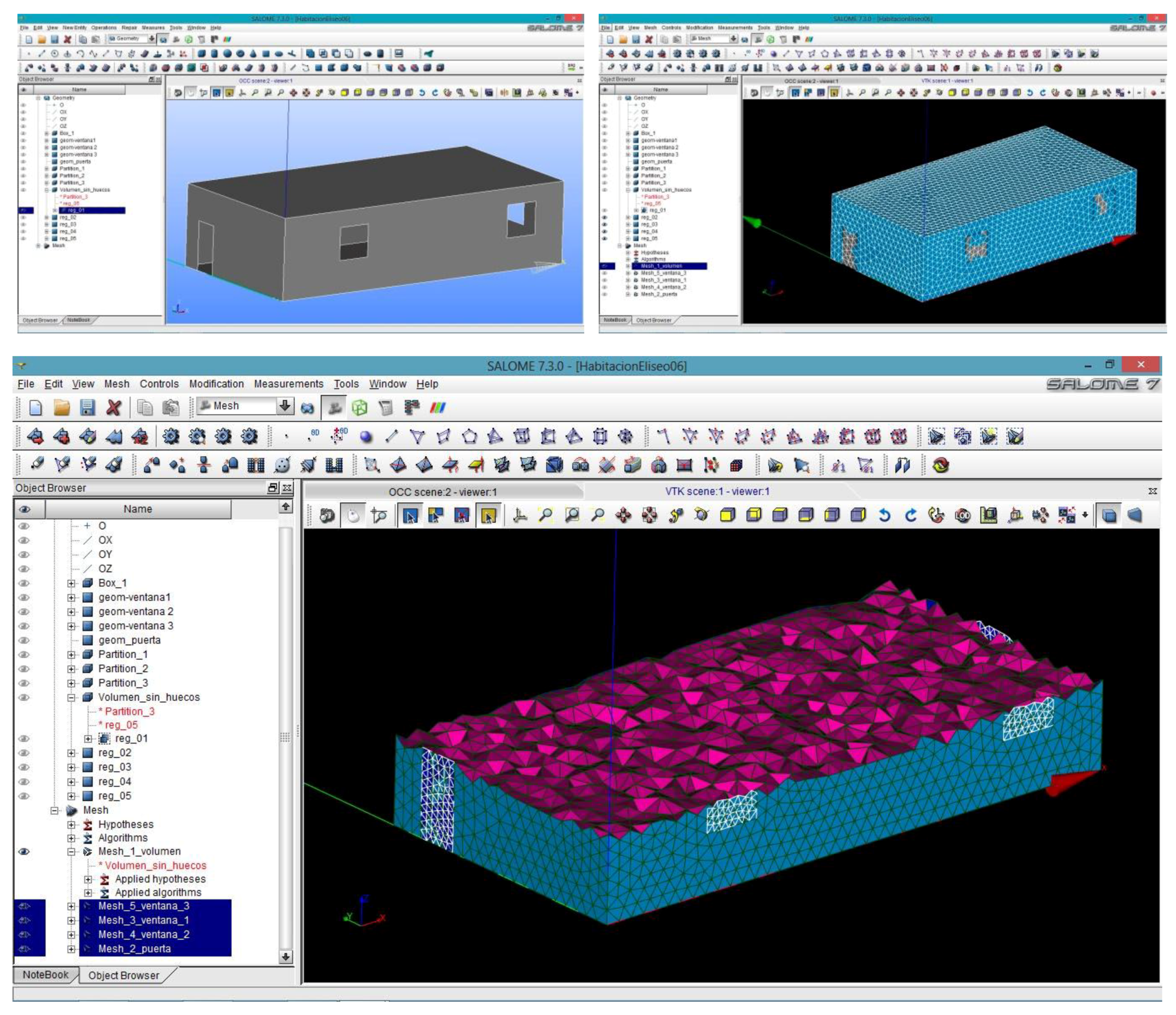Screen dimensions: 1176x1015
Task: Select the Add Triangle element tool
Action: pyautogui.click(x=417, y=436)
